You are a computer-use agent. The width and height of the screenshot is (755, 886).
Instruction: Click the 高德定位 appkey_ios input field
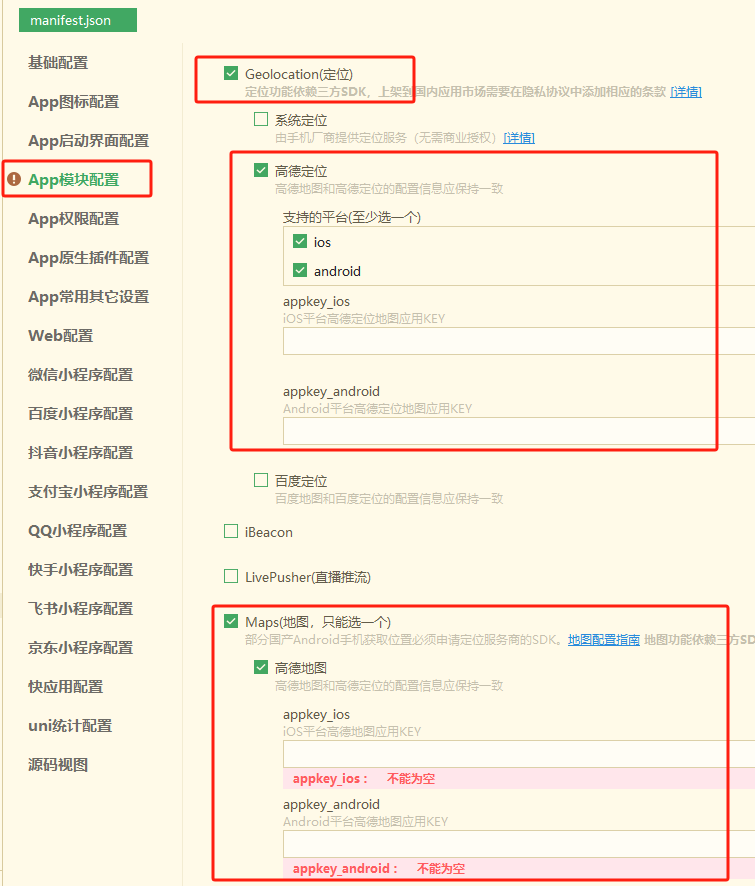point(518,342)
